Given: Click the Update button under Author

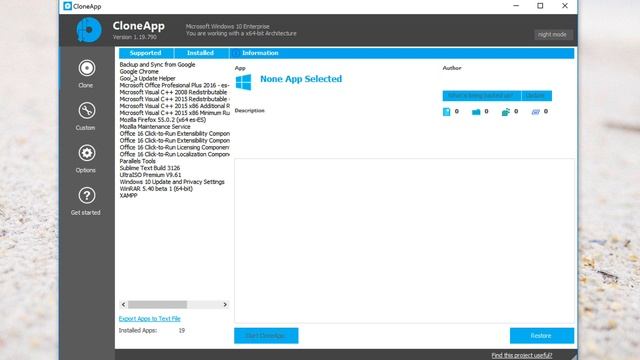Looking at the screenshot, I should (536, 96).
